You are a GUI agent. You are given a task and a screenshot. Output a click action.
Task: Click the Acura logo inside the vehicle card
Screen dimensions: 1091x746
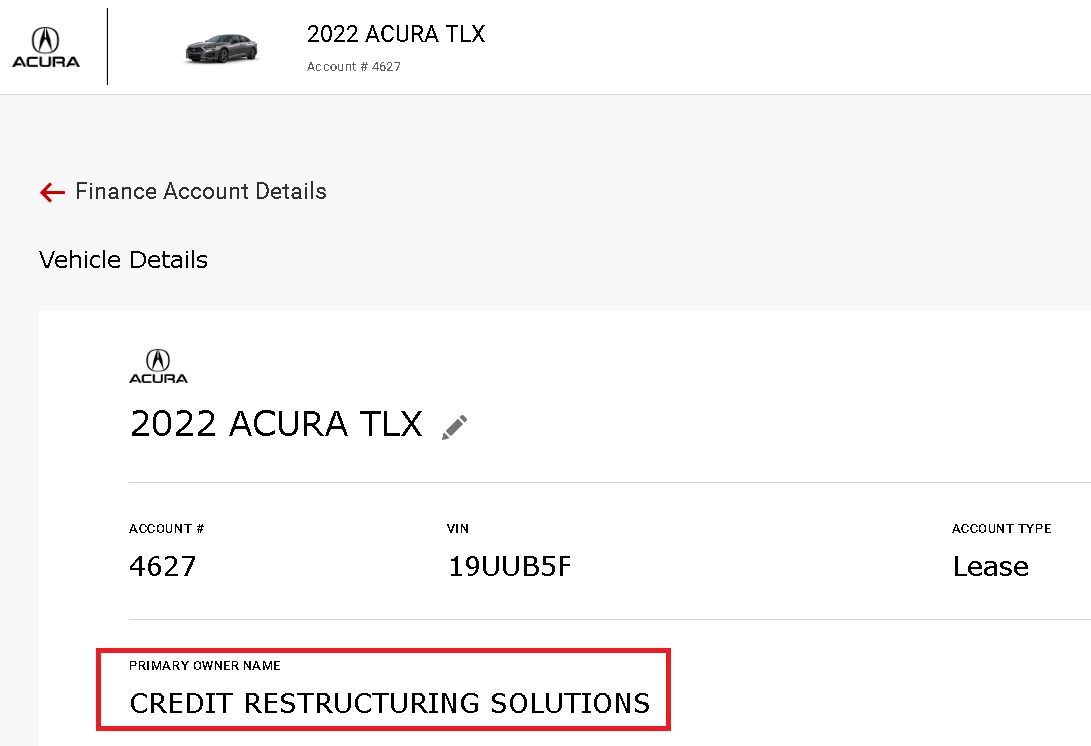(158, 366)
